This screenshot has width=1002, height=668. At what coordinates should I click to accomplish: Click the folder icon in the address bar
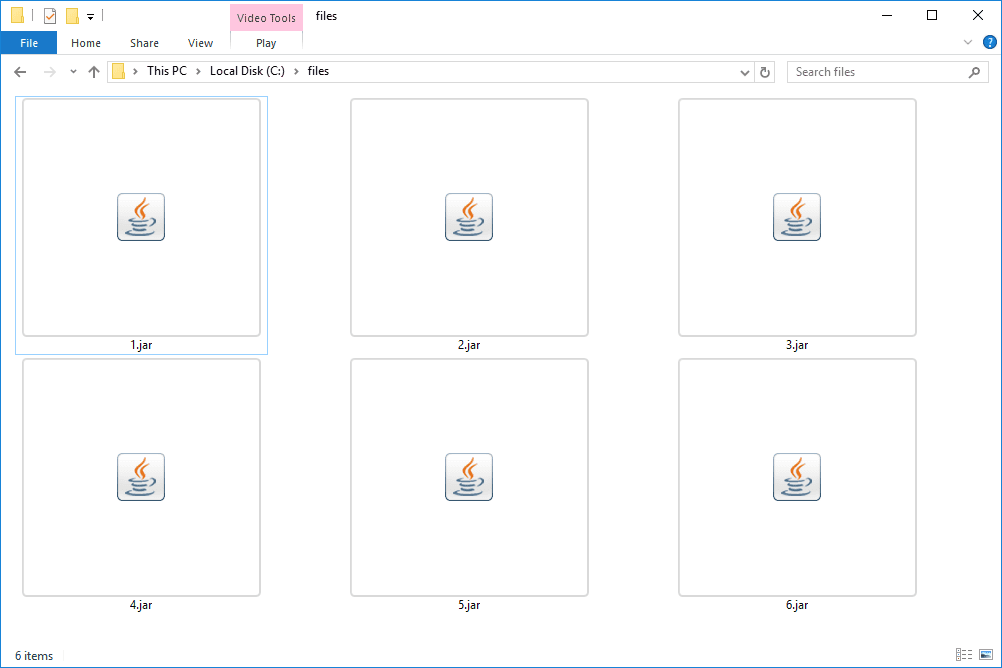pos(119,72)
